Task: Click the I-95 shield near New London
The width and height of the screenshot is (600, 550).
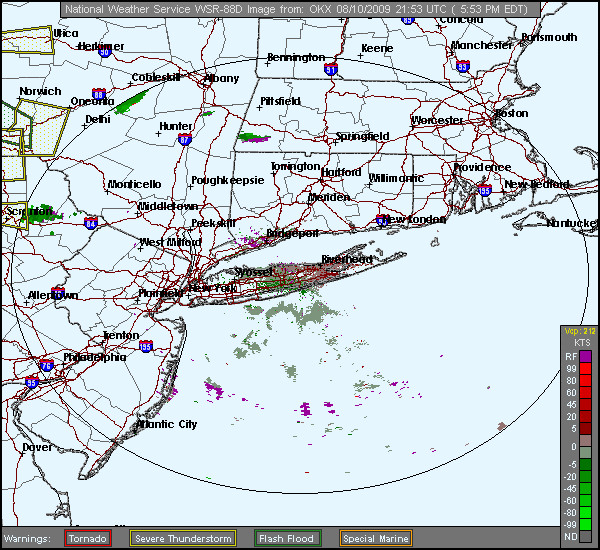Action: [382, 220]
